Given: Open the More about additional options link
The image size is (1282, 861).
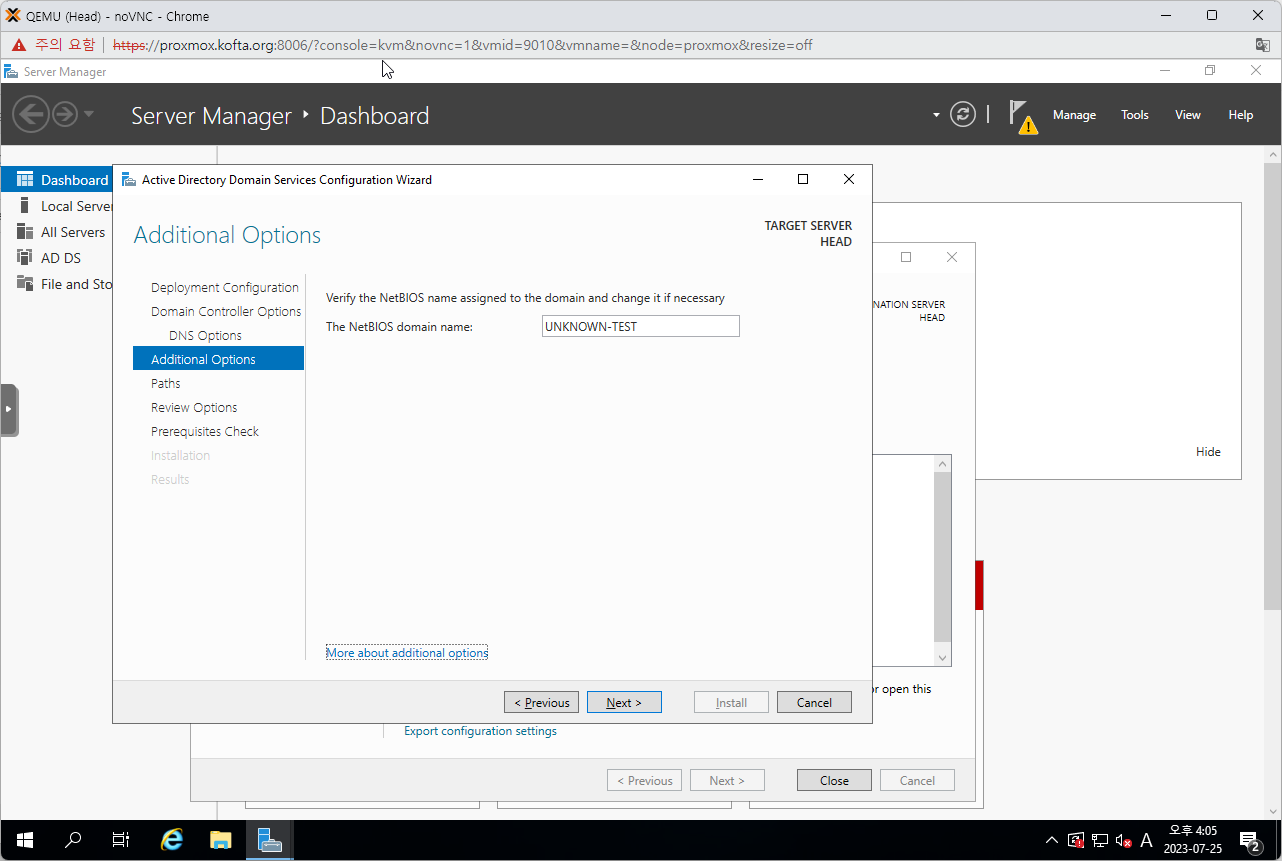Looking at the screenshot, I should [x=406, y=652].
